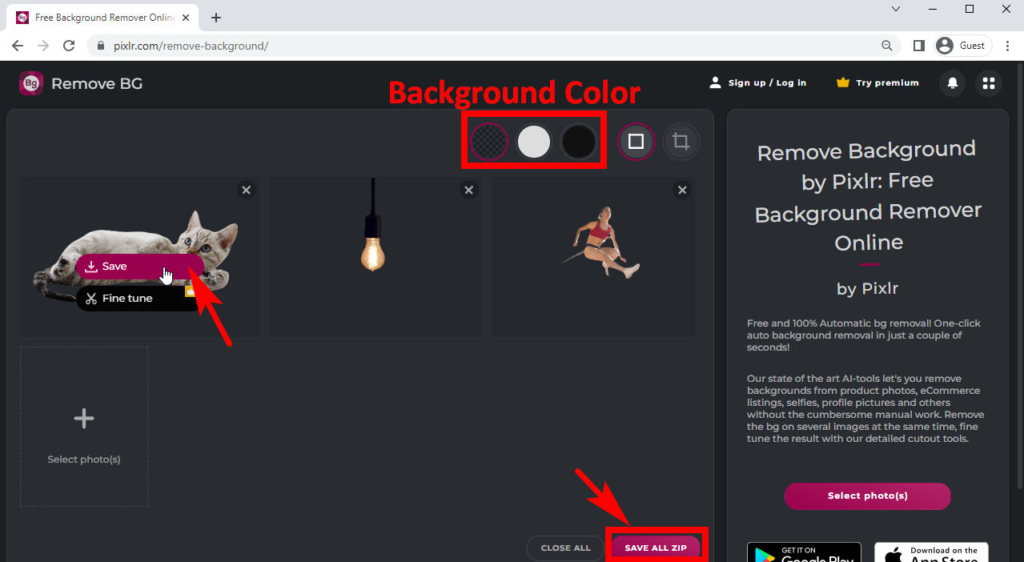This screenshot has height=562, width=1024.
Task: Click the address bar with pixlr.com URL
Action: click(493, 46)
